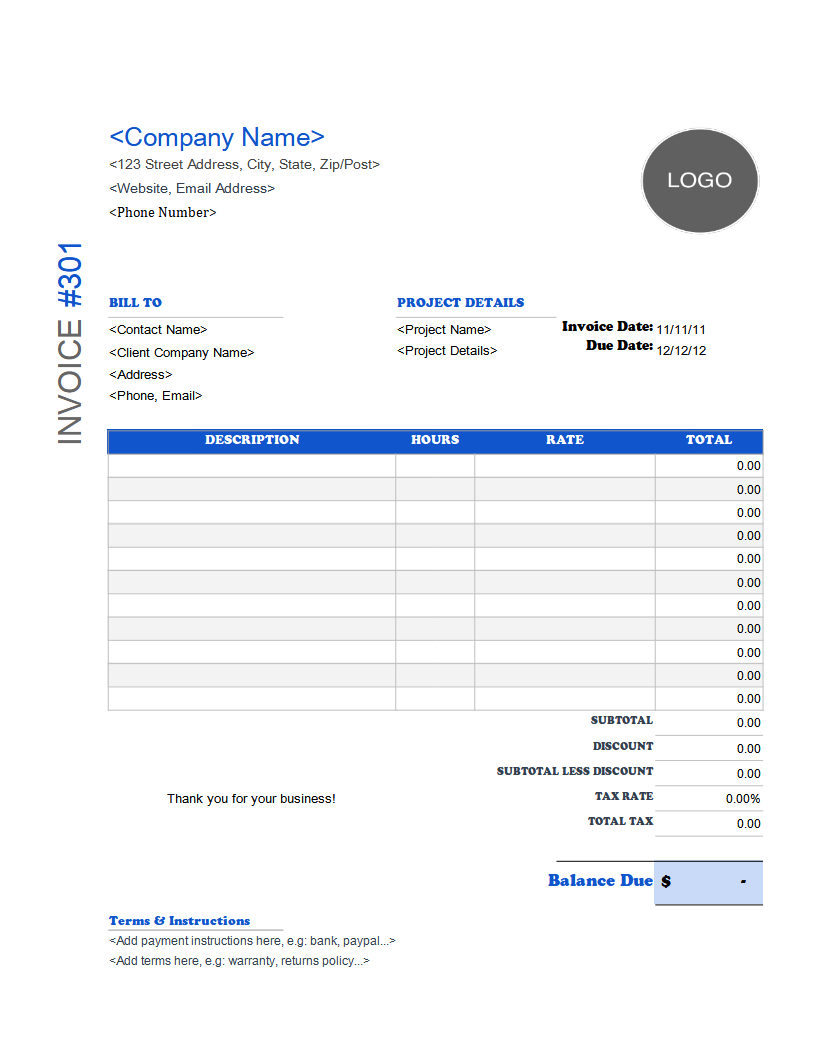Click the Due Date value 12/12/12
The image size is (817, 1057).
[681, 351]
